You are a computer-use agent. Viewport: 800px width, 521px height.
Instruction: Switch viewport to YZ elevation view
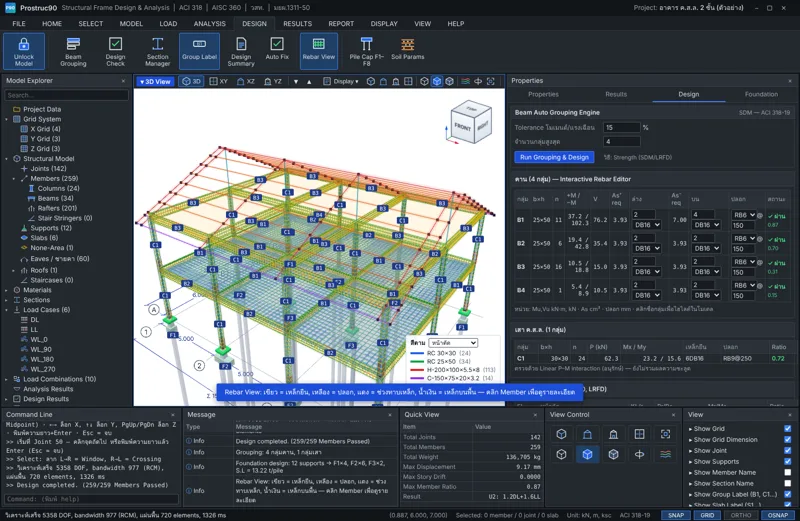(x=273, y=82)
